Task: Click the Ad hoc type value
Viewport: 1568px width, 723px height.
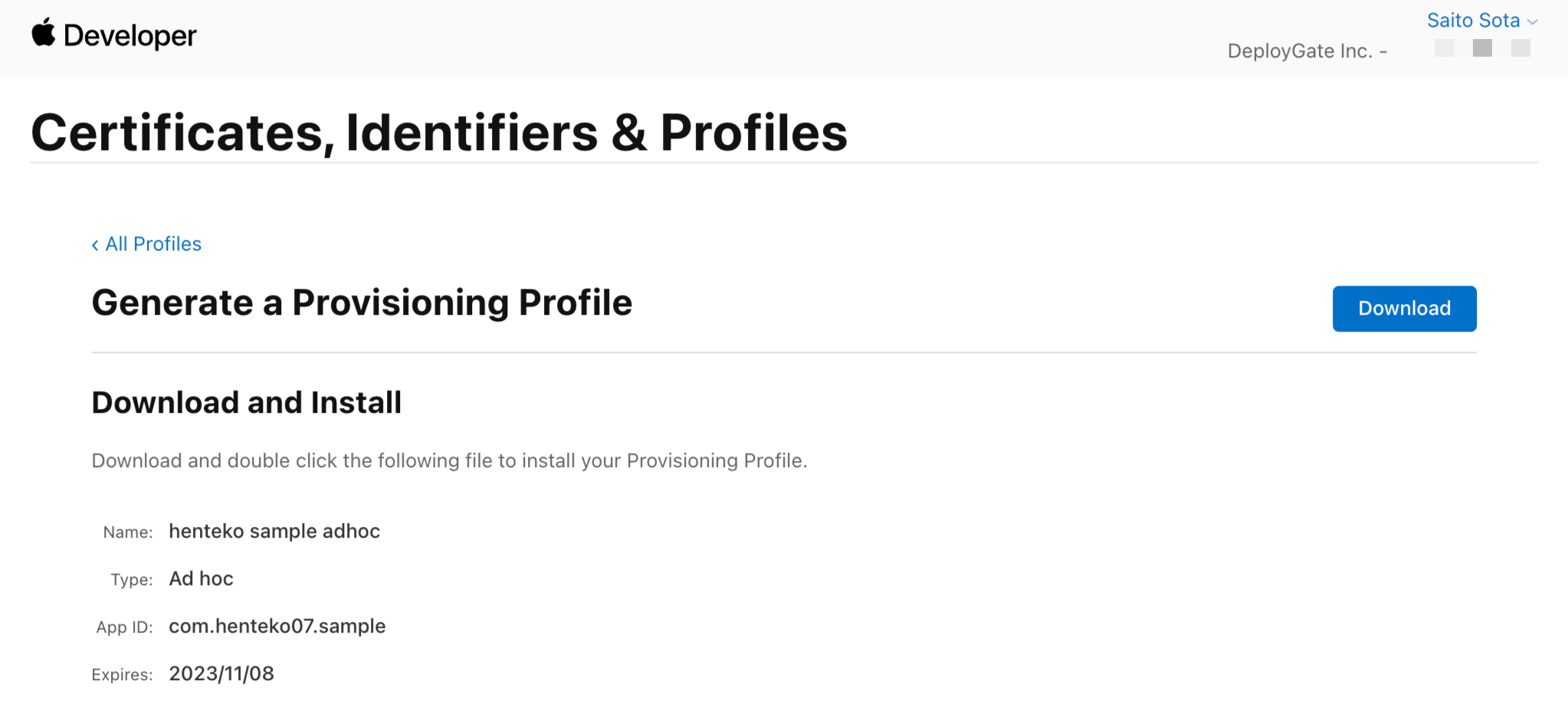Action: 201,578
